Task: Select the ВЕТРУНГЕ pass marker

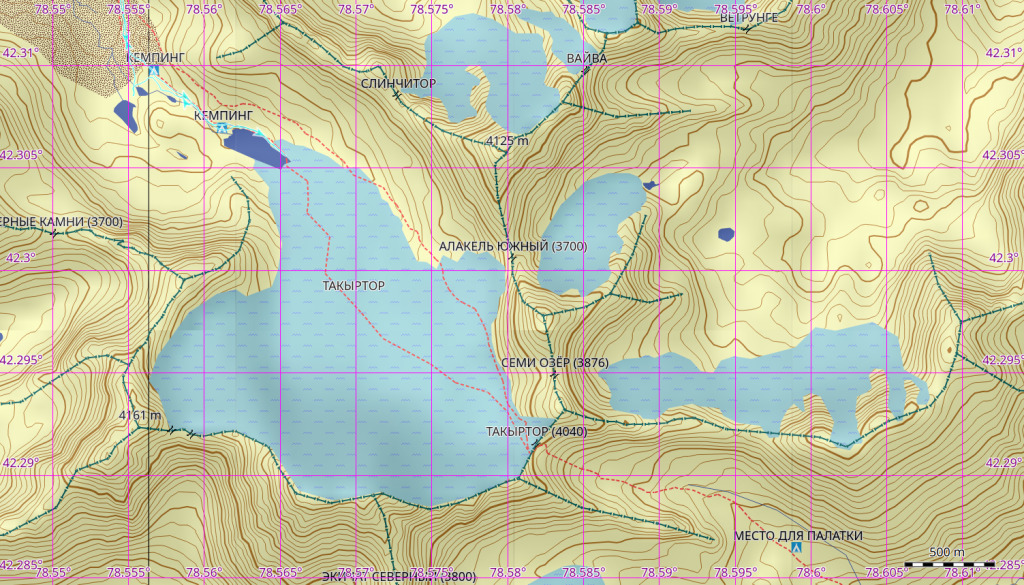Action: pos(746,28)
